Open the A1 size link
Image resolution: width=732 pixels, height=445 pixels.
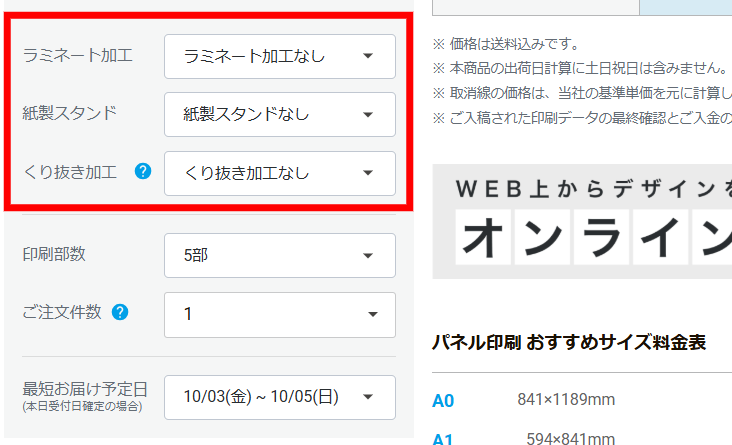tap(443, 438)
